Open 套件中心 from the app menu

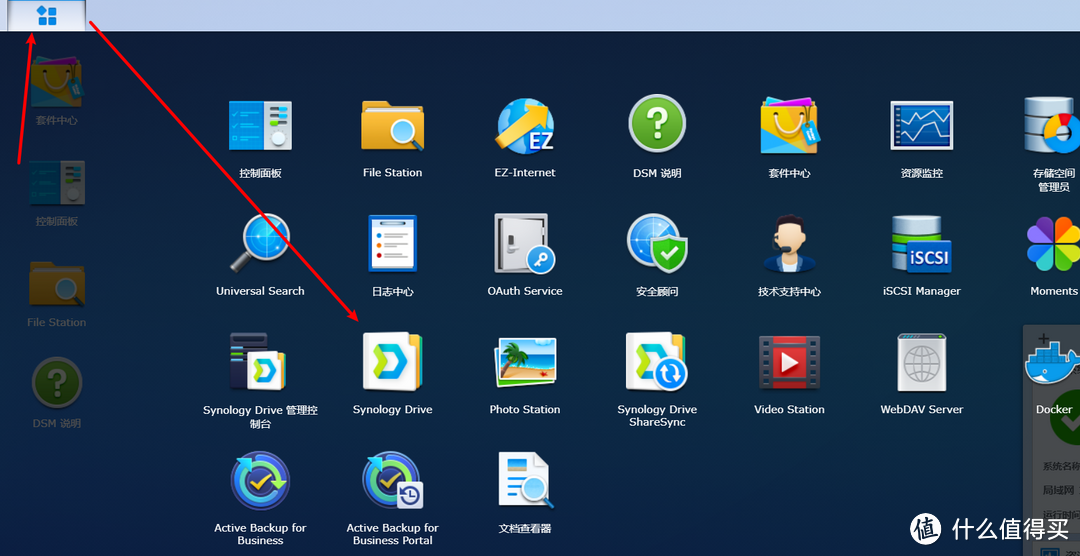click(789, 125)
